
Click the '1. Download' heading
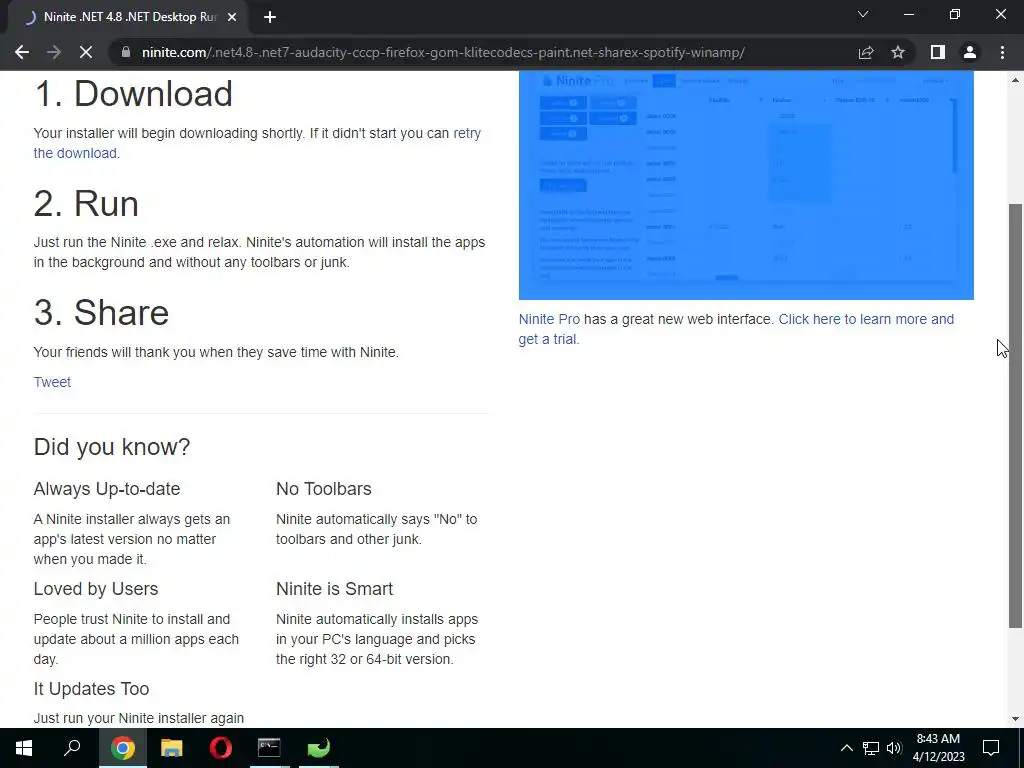pos(133,93)
